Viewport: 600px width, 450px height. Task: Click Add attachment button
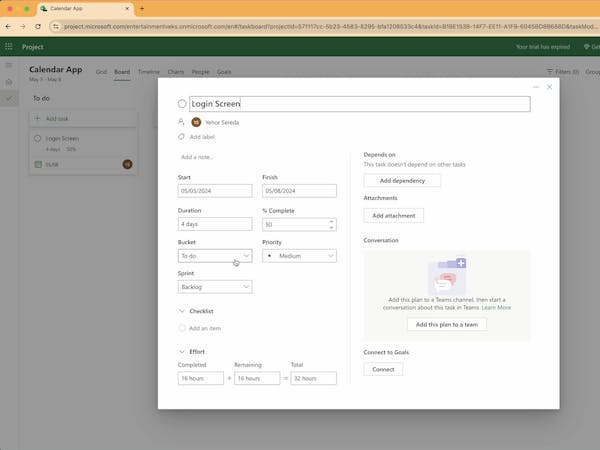(x=394, y=215)
